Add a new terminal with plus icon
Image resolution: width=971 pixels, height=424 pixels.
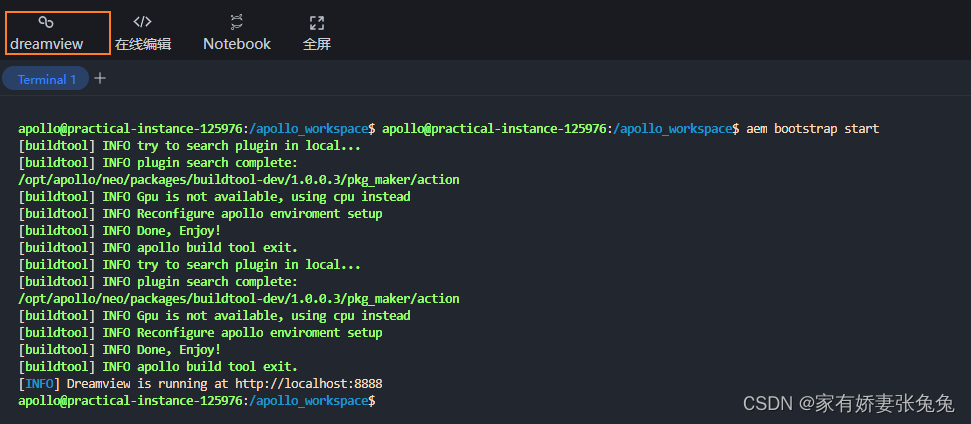100,79
